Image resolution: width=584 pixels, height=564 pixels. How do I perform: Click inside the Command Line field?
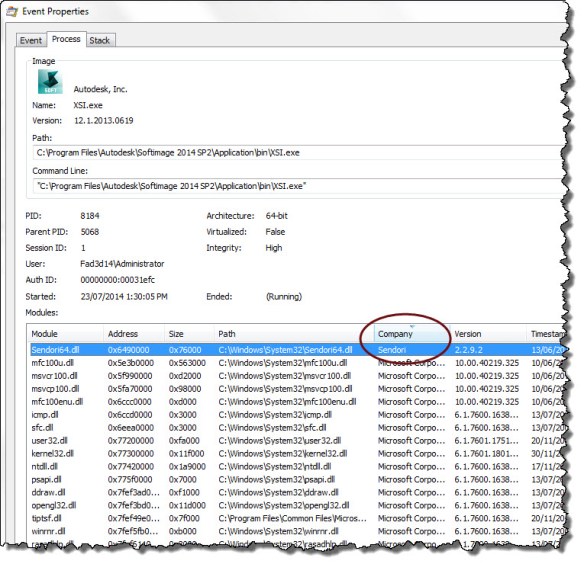pos(298,186)
